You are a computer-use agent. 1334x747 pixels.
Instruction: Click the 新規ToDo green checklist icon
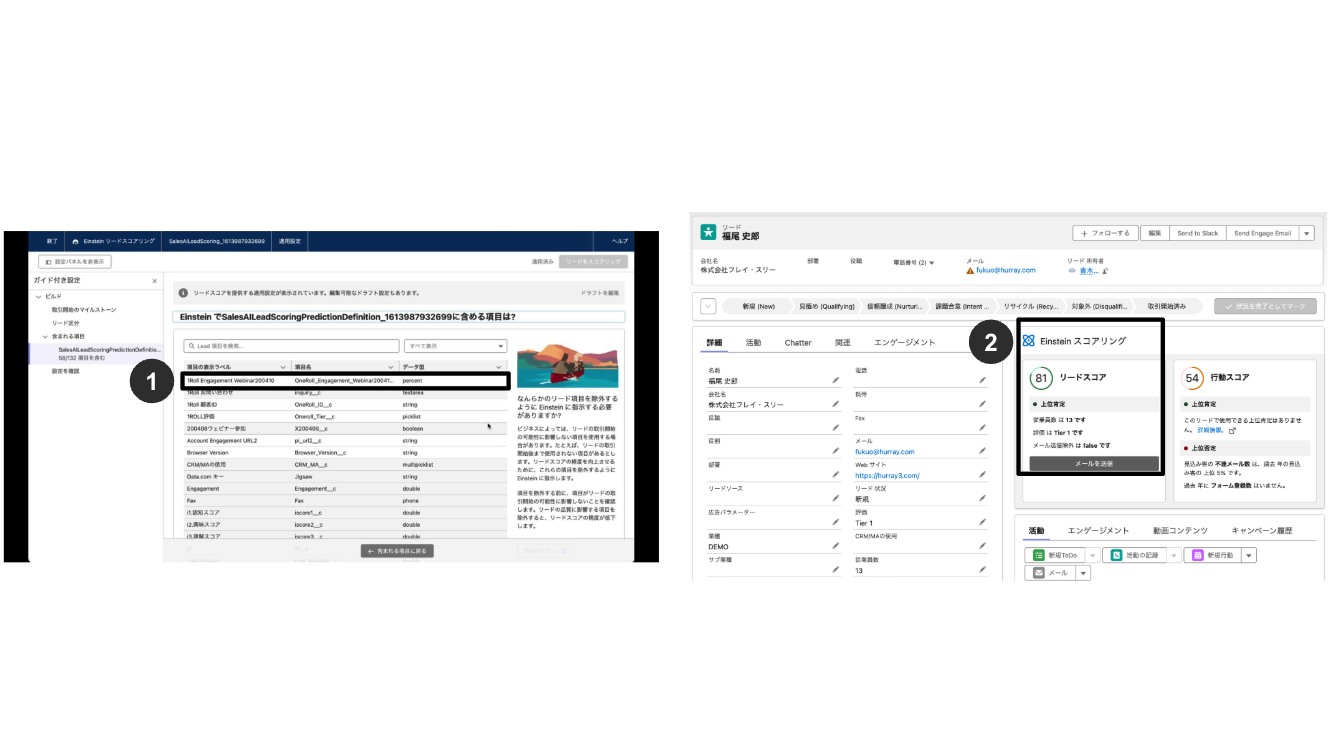pos(1039,555)
